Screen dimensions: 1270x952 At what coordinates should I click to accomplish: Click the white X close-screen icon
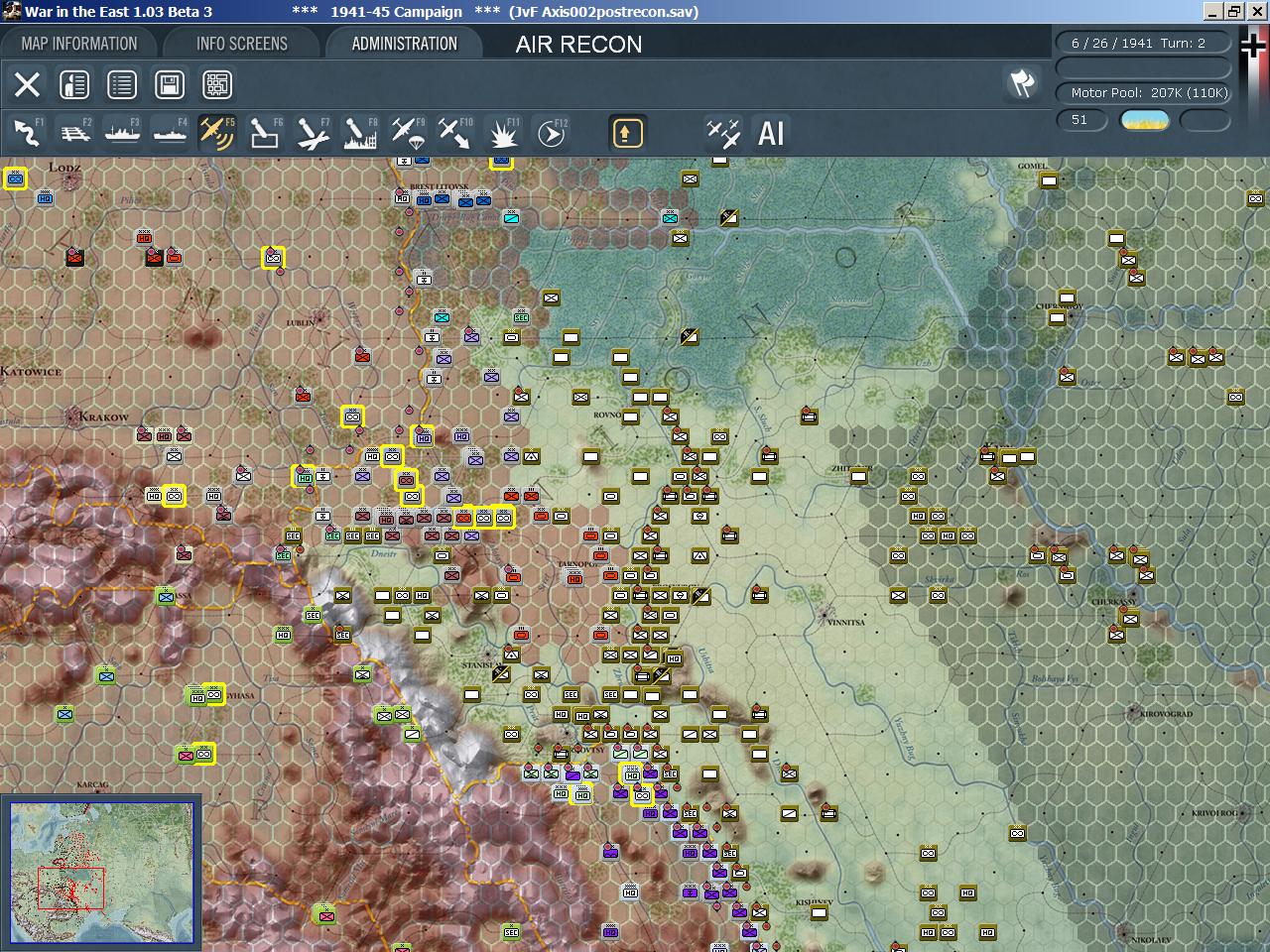click(x=27, y=84)
